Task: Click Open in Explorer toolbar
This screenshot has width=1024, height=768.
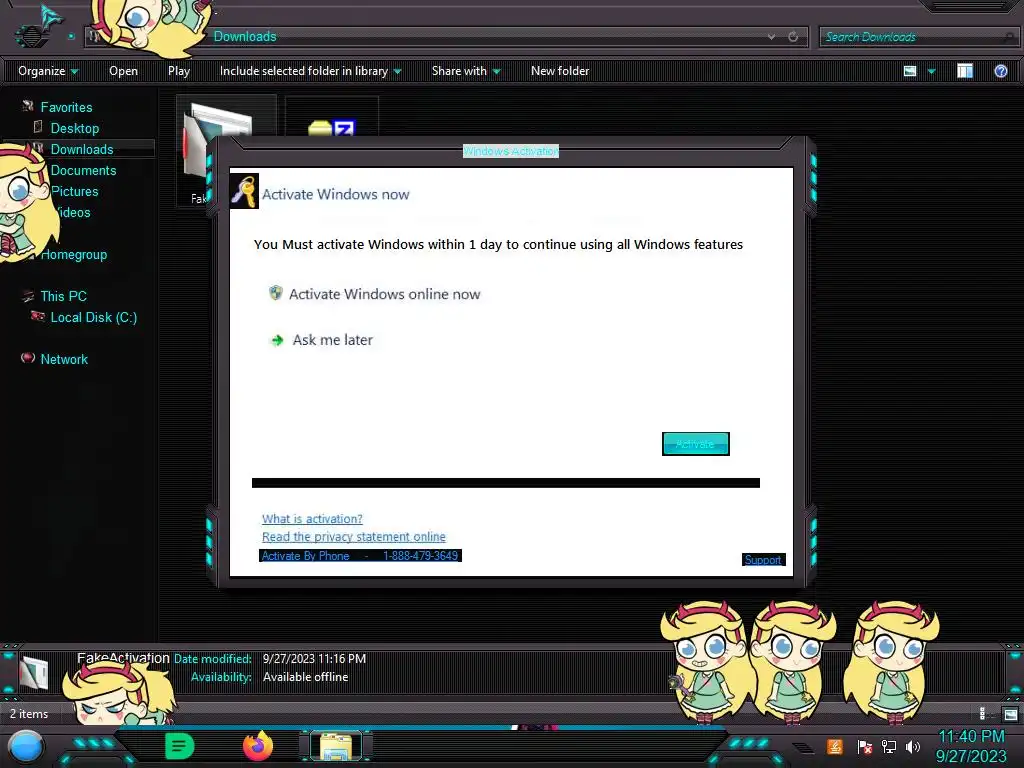Action: point(123,71)
